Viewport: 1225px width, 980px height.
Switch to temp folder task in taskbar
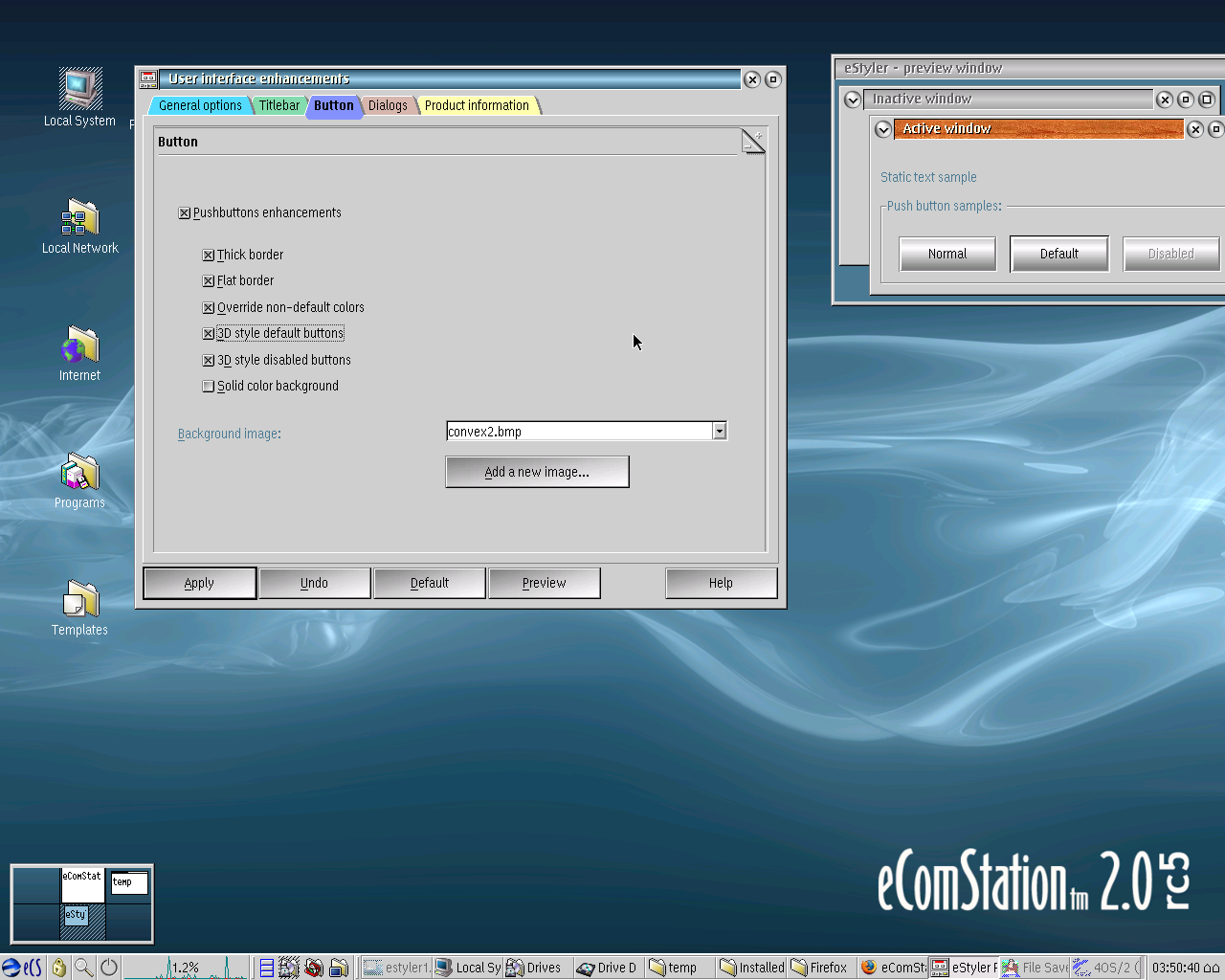point(679,968)
